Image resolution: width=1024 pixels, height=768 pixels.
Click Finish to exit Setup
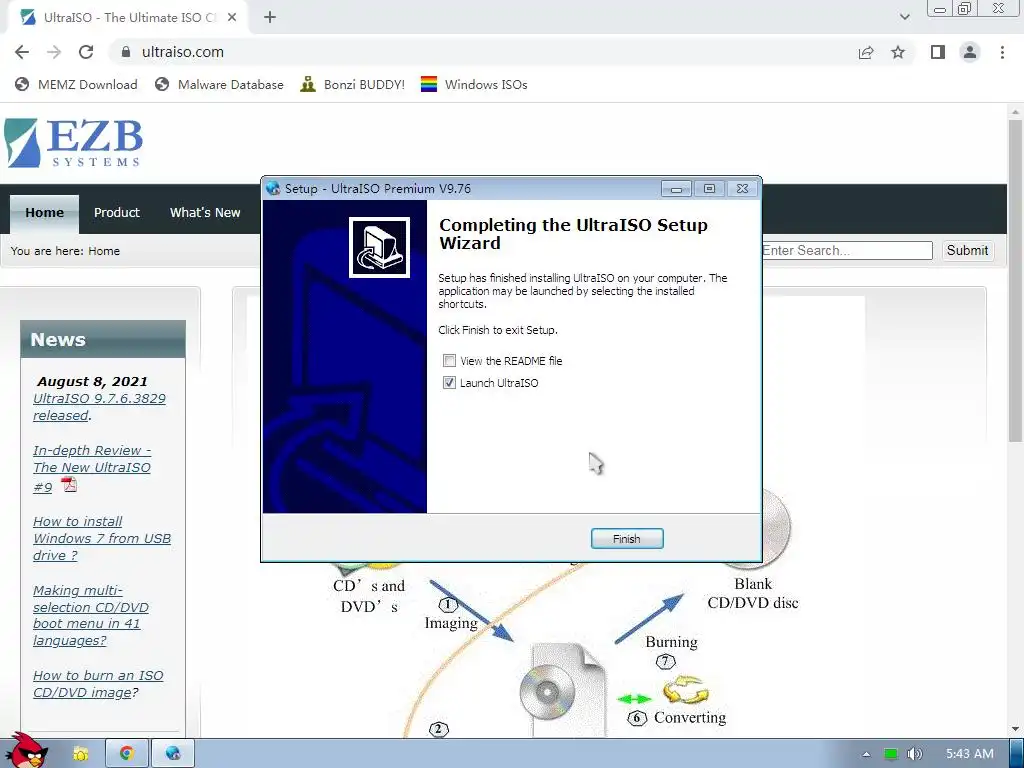[627, 539]
